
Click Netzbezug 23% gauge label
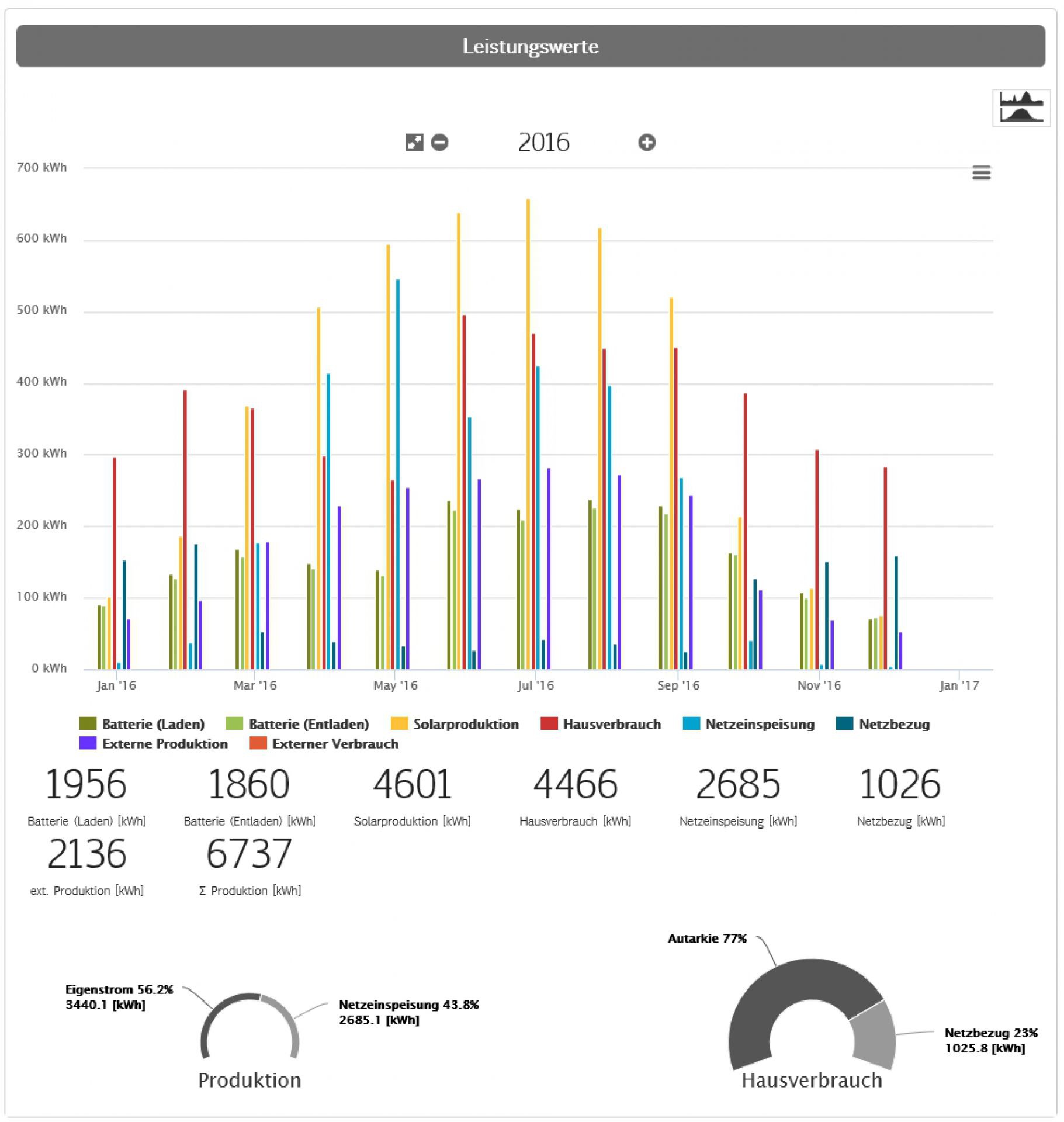[x=991, y=1040]
